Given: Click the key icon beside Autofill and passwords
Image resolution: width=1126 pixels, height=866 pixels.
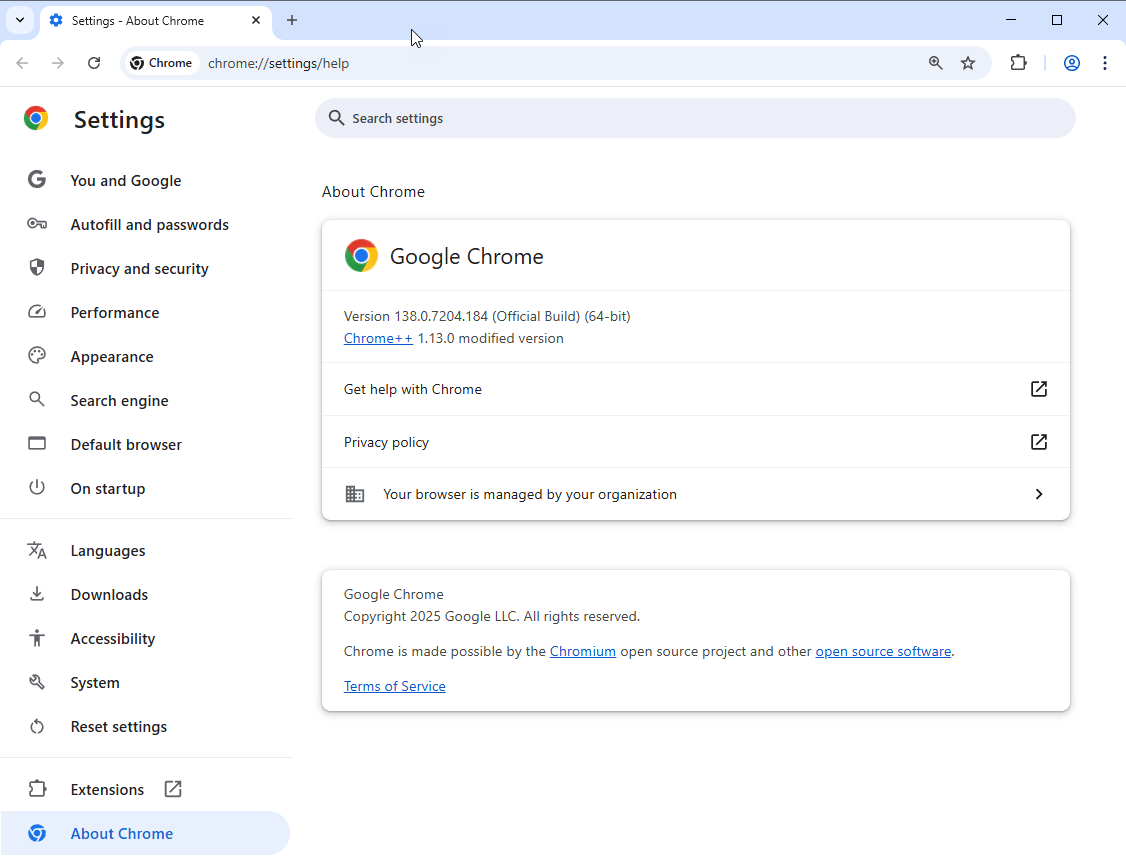Looking at the screenshot, I should click(x=37, y=224).
